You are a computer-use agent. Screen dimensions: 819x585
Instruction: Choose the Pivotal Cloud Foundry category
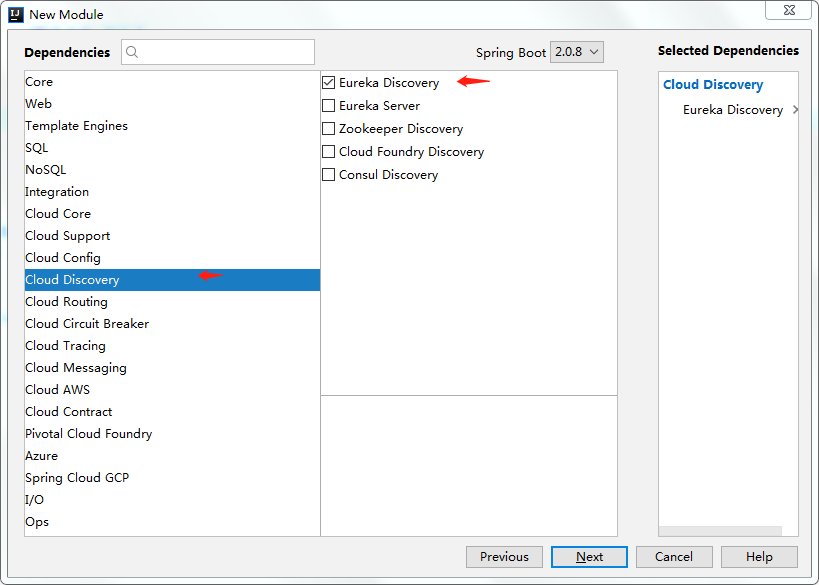(x=172, y=434)
